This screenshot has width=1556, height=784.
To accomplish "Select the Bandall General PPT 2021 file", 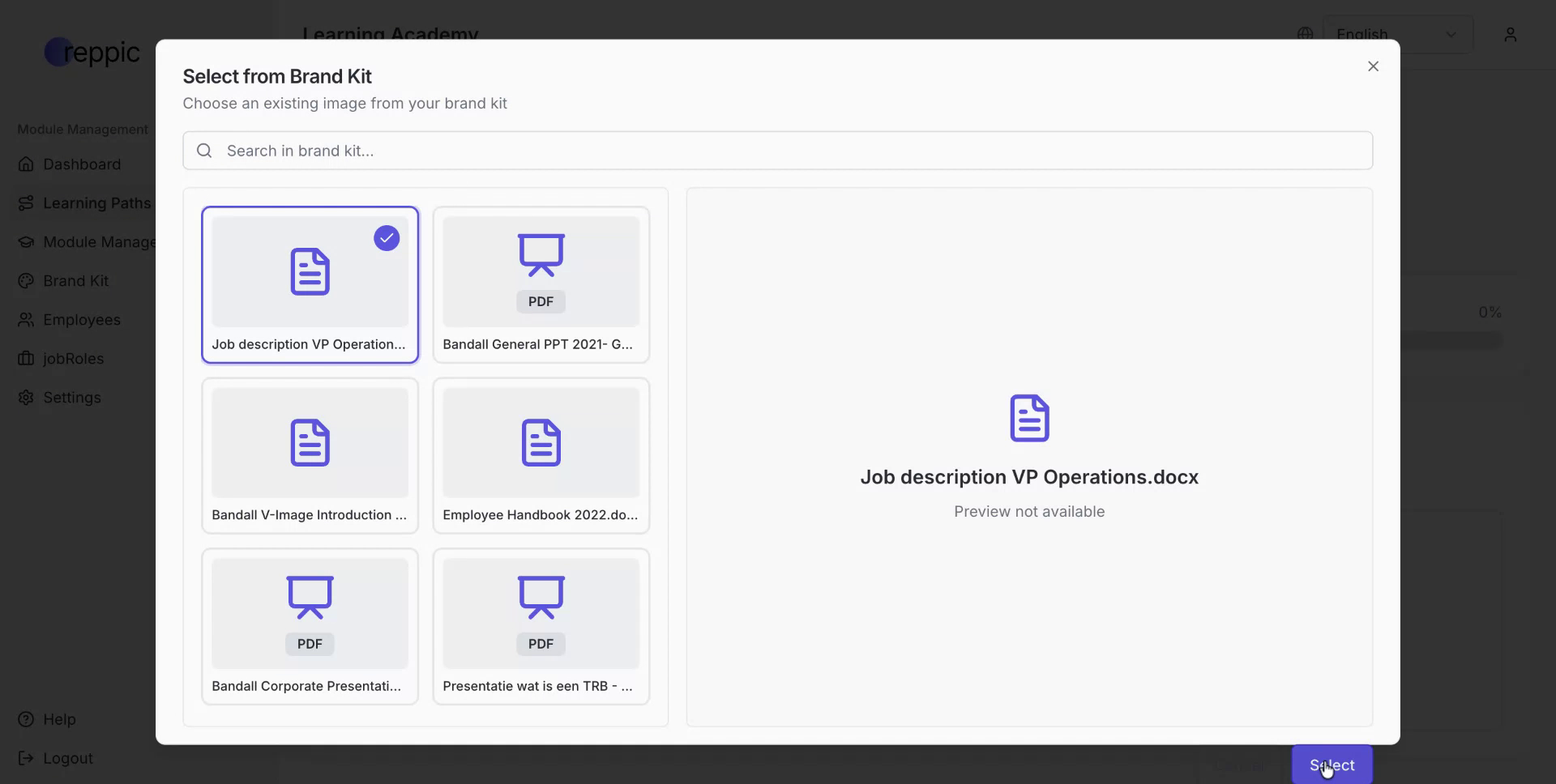I will (541, 283).
